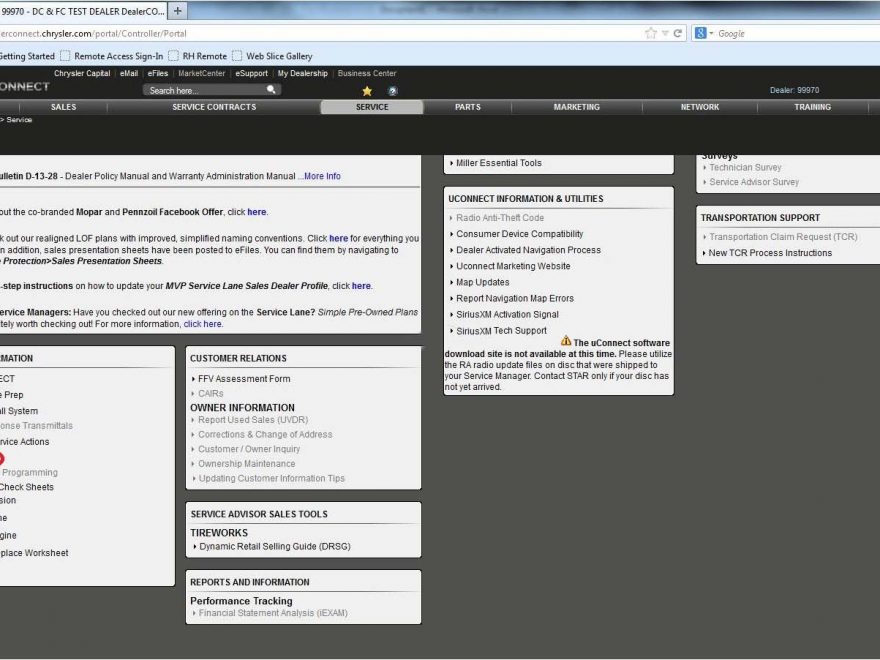The height and width of the screenshot is (660, 880).
Task: Open eSupport top link
Action: click(x=251, y=73)
